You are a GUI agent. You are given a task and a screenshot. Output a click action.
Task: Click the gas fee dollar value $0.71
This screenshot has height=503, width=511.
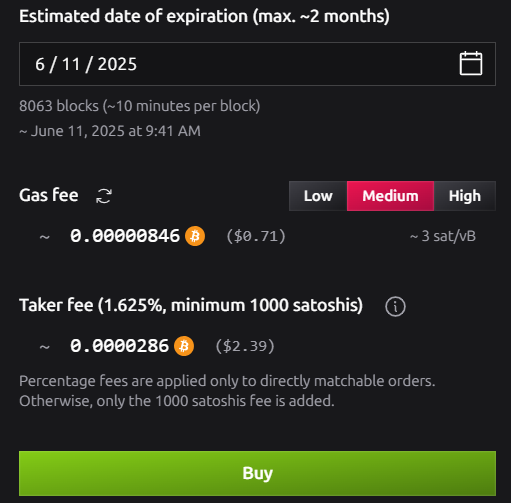tap(256, 236)
